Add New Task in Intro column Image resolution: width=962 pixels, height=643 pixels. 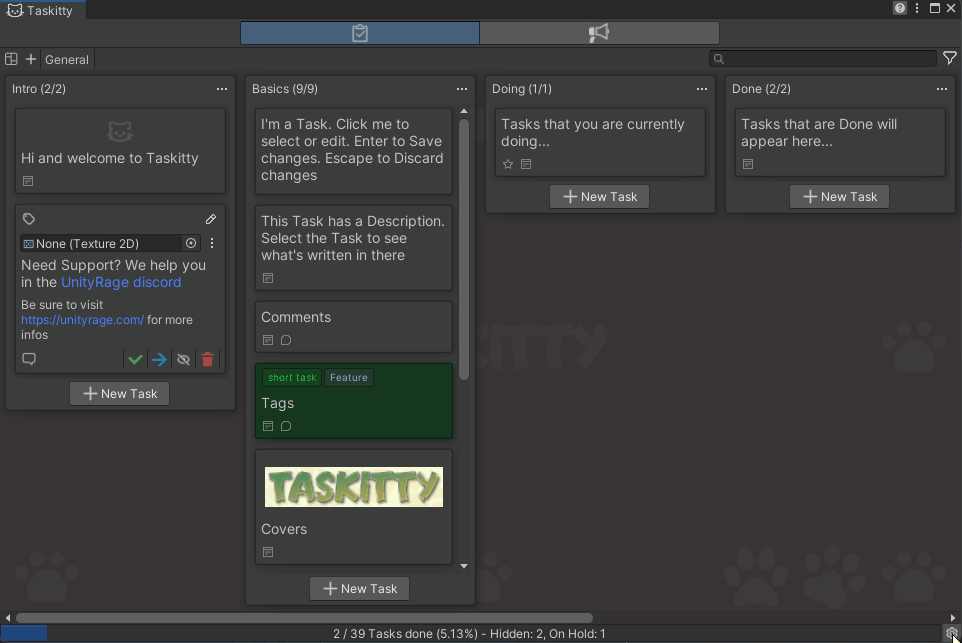coord(120,394)
